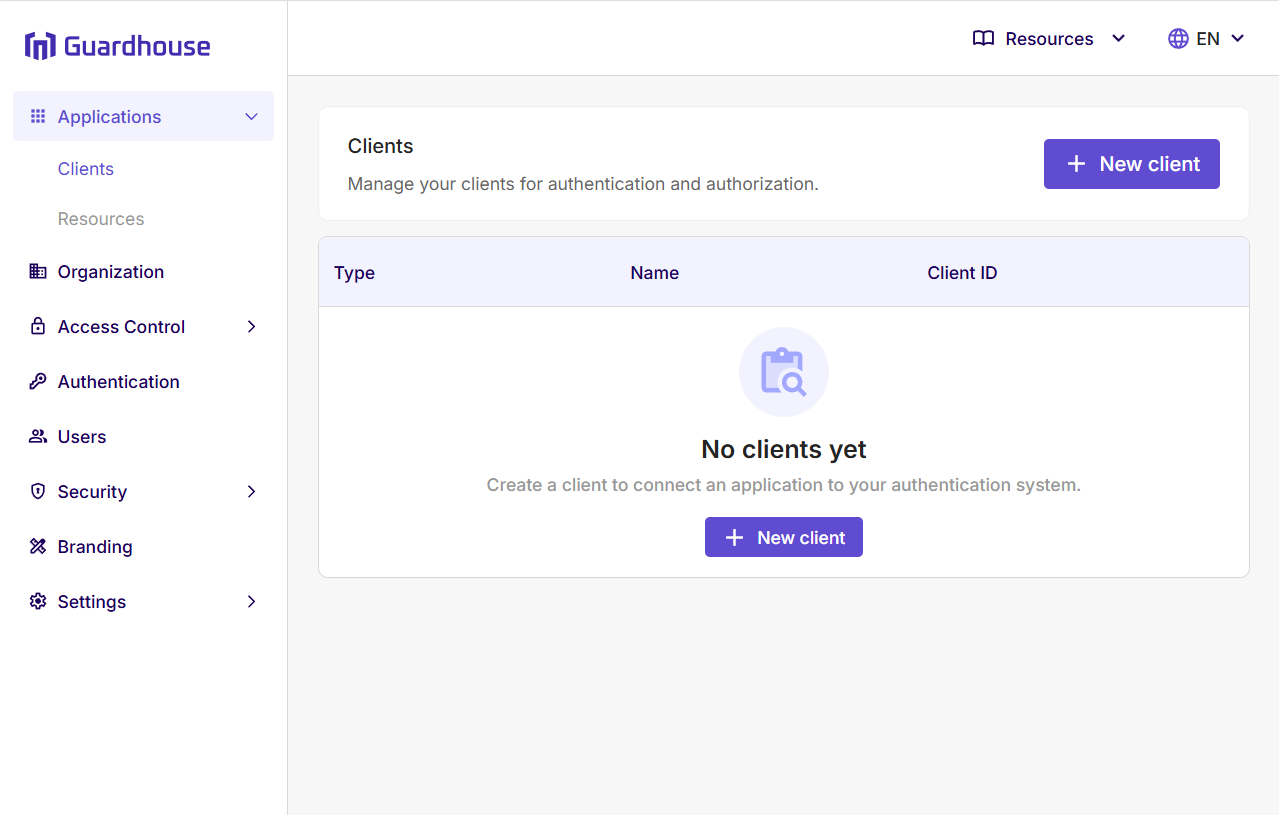Click the Users people icon
Image resolution: width=1279 pixels, height=815 pixels.
pyautogui.click(x=37, y=436)
